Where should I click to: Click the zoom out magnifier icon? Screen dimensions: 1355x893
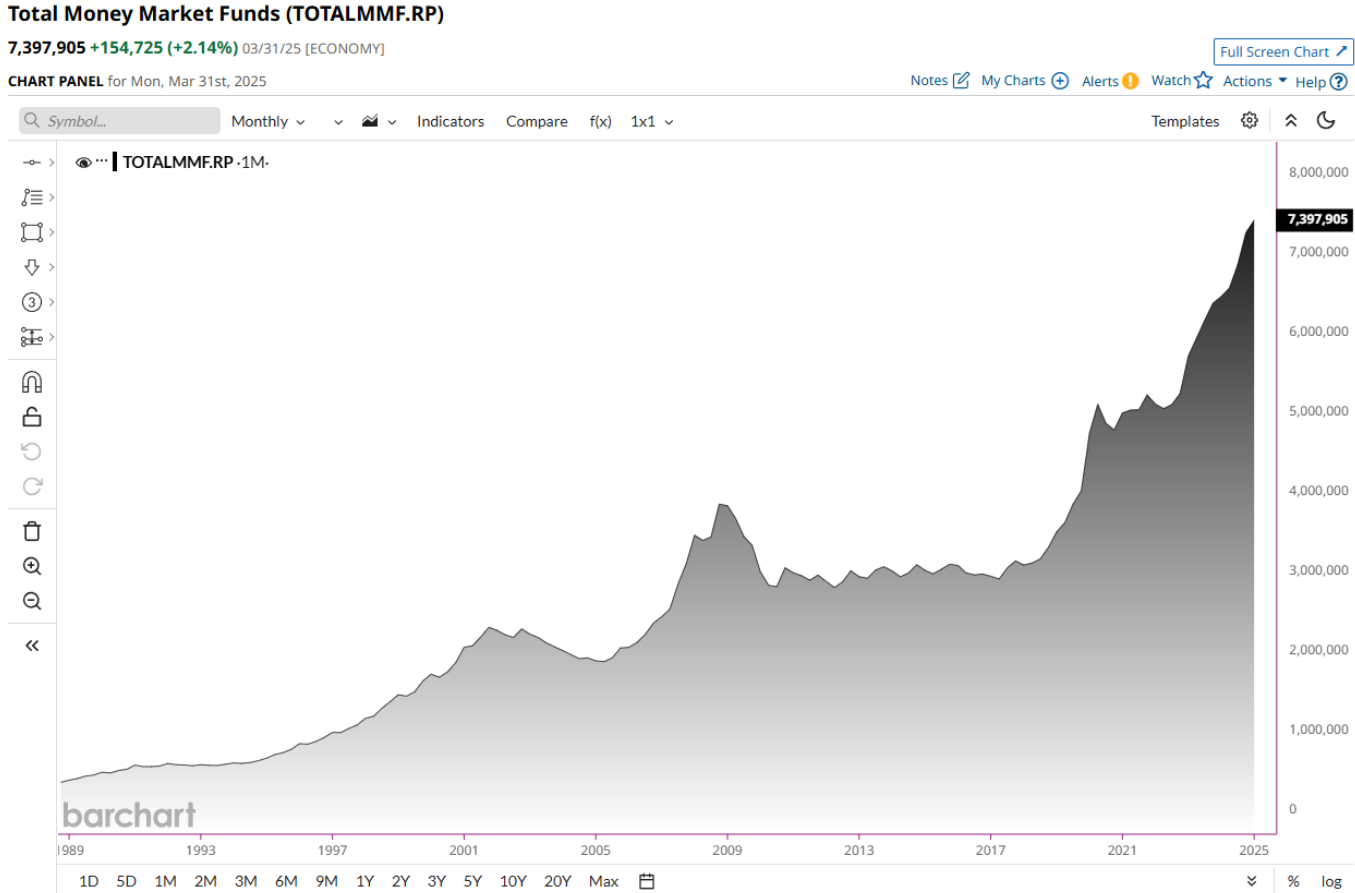click(32, 601)
